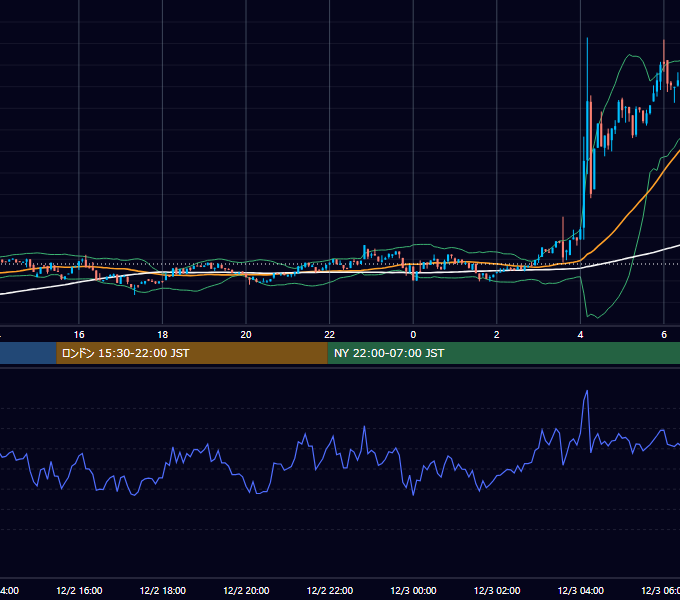Screen dimensions: 680x600
Task: Click the 12/3 00:00 date label
Action: 413,590
